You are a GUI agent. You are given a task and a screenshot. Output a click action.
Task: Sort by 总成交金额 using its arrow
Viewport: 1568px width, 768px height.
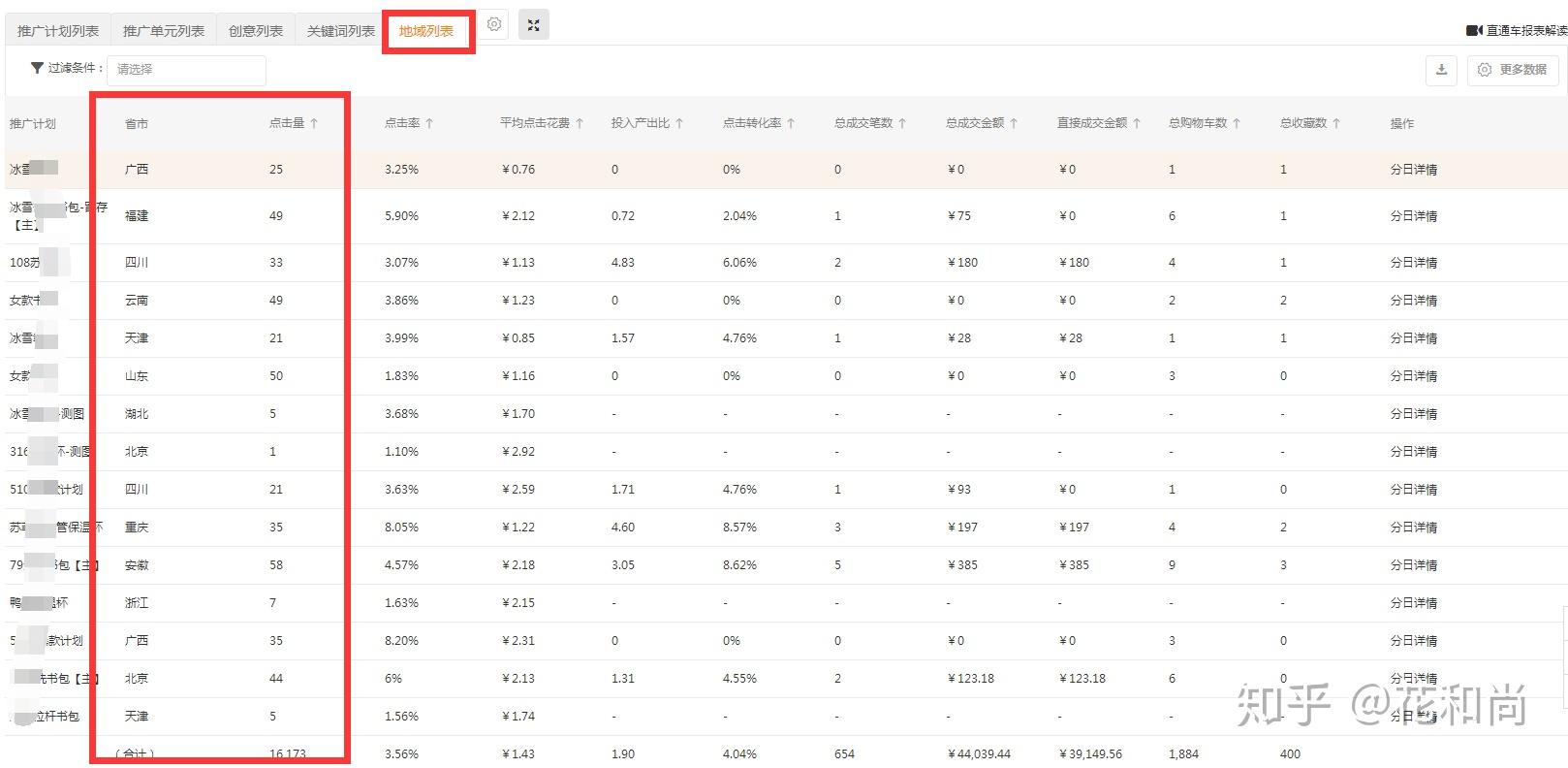1014,123
